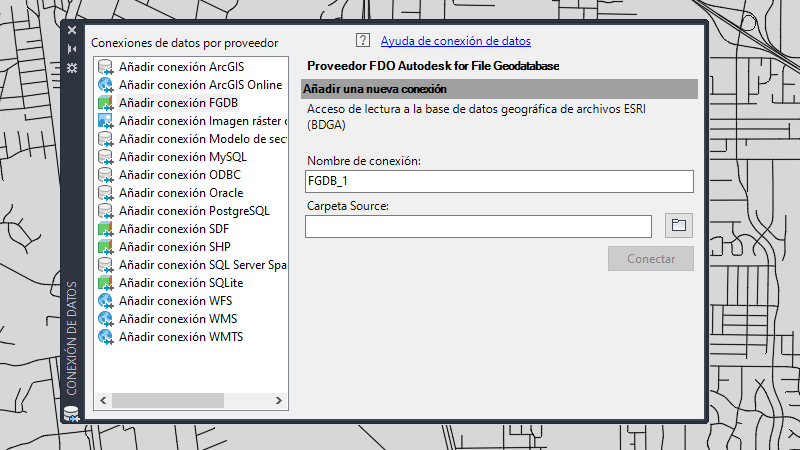Select Añadir conexión ArcGIS
This screenshot has height=450, width=800.
tap(182, 67)
